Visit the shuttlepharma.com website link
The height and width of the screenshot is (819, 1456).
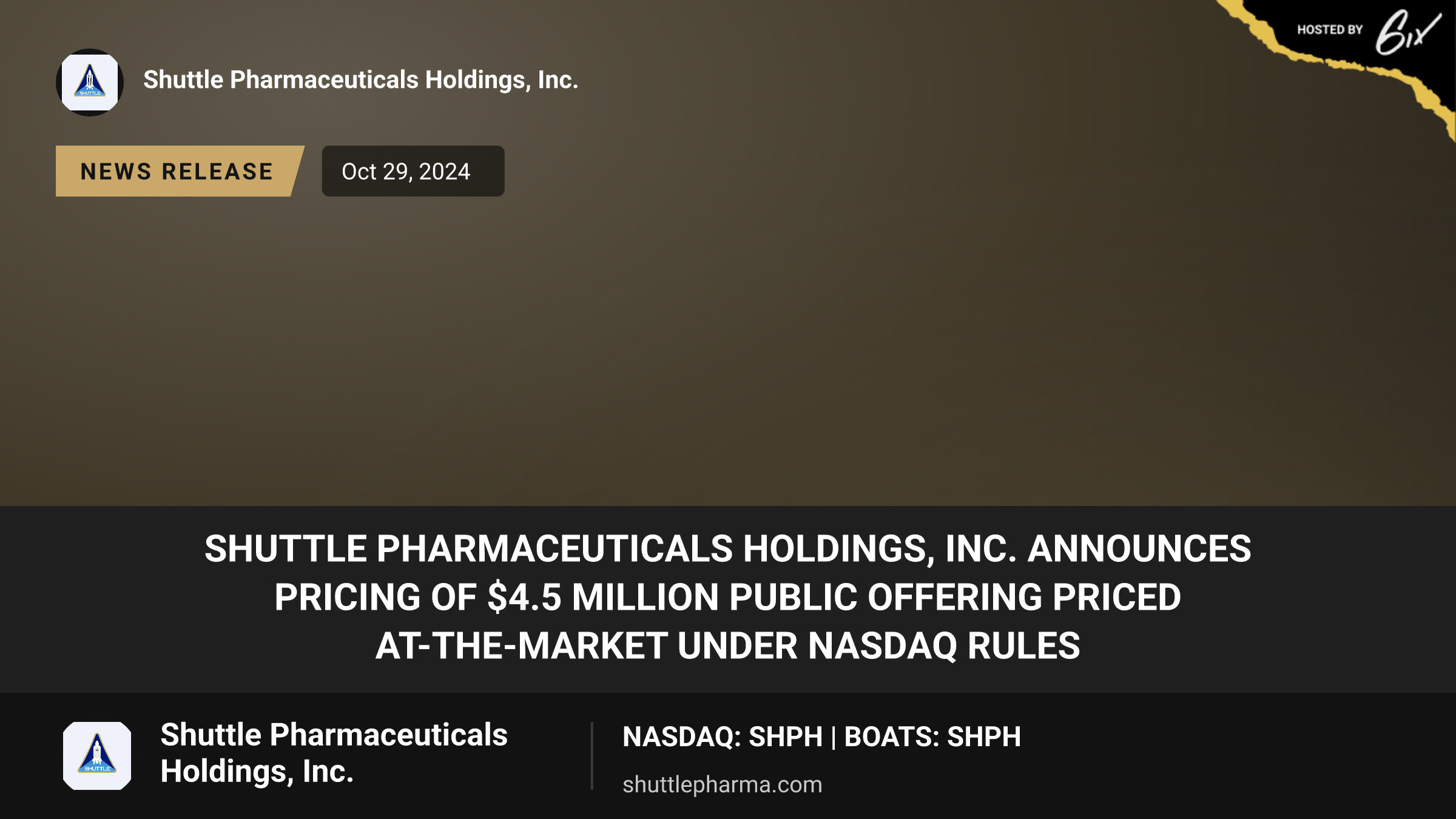(x=722, y=784)
